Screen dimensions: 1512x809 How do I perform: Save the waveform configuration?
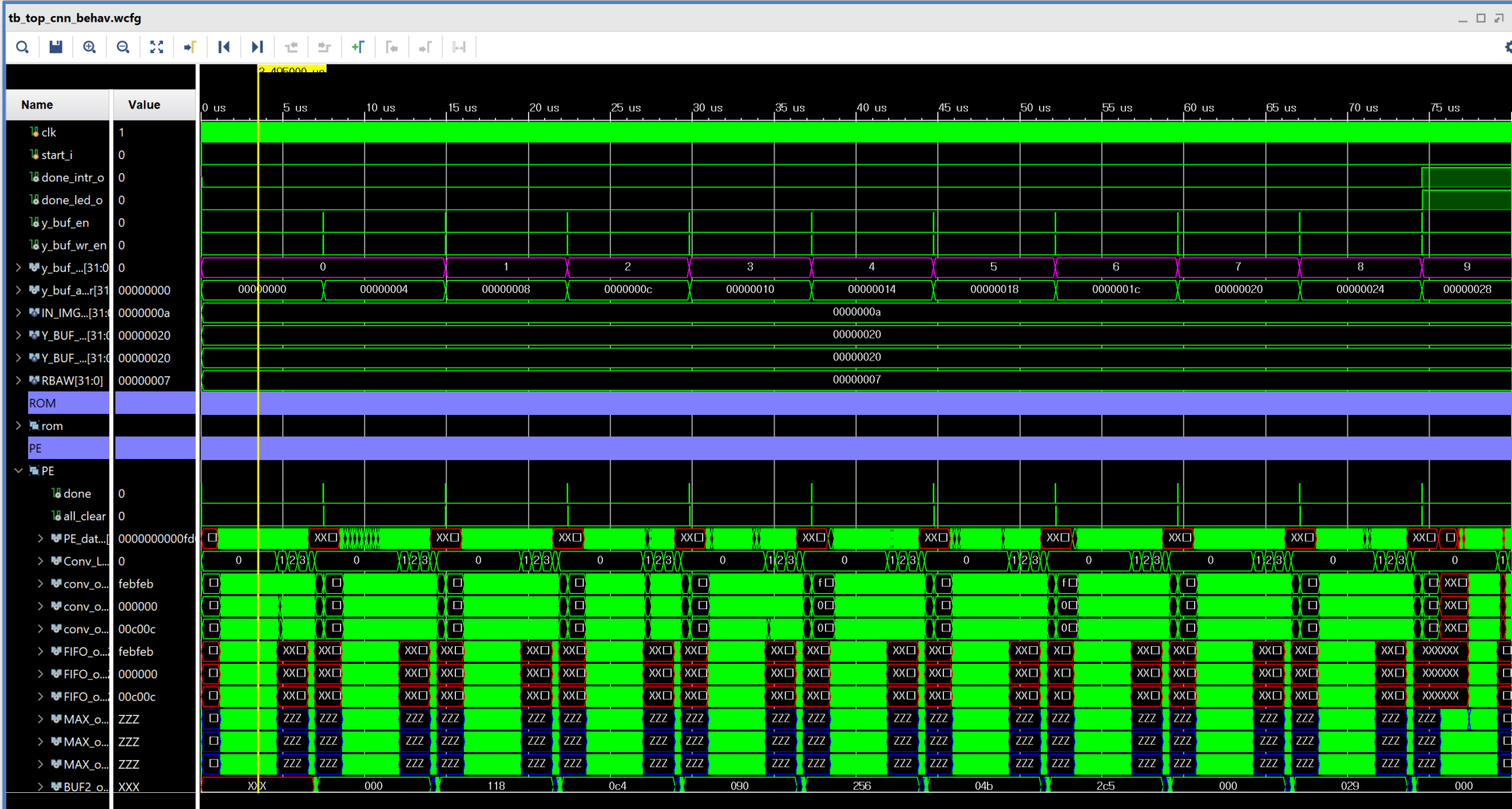[55, 47]
